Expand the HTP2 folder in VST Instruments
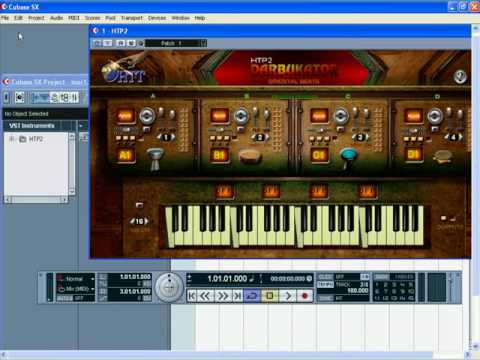Viewport: 480px width, 360px height. (x=12, y=139)
